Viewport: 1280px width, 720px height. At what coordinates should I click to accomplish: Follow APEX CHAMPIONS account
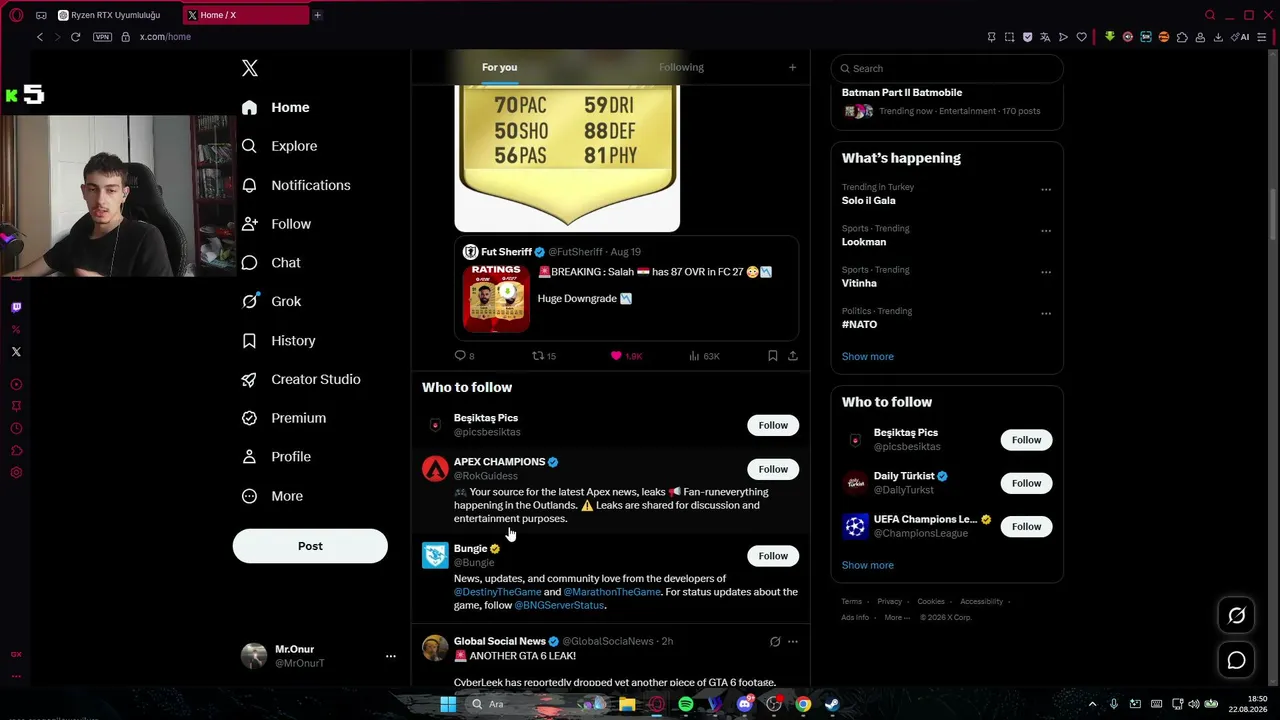773,469
